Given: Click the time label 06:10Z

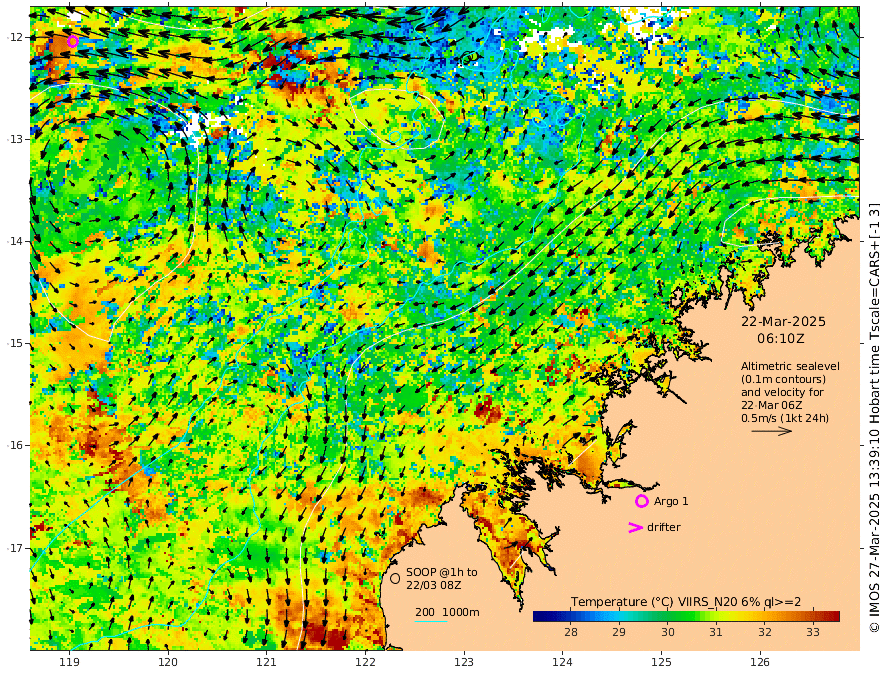Looking at the screenshot, I should tap(781, 339).
